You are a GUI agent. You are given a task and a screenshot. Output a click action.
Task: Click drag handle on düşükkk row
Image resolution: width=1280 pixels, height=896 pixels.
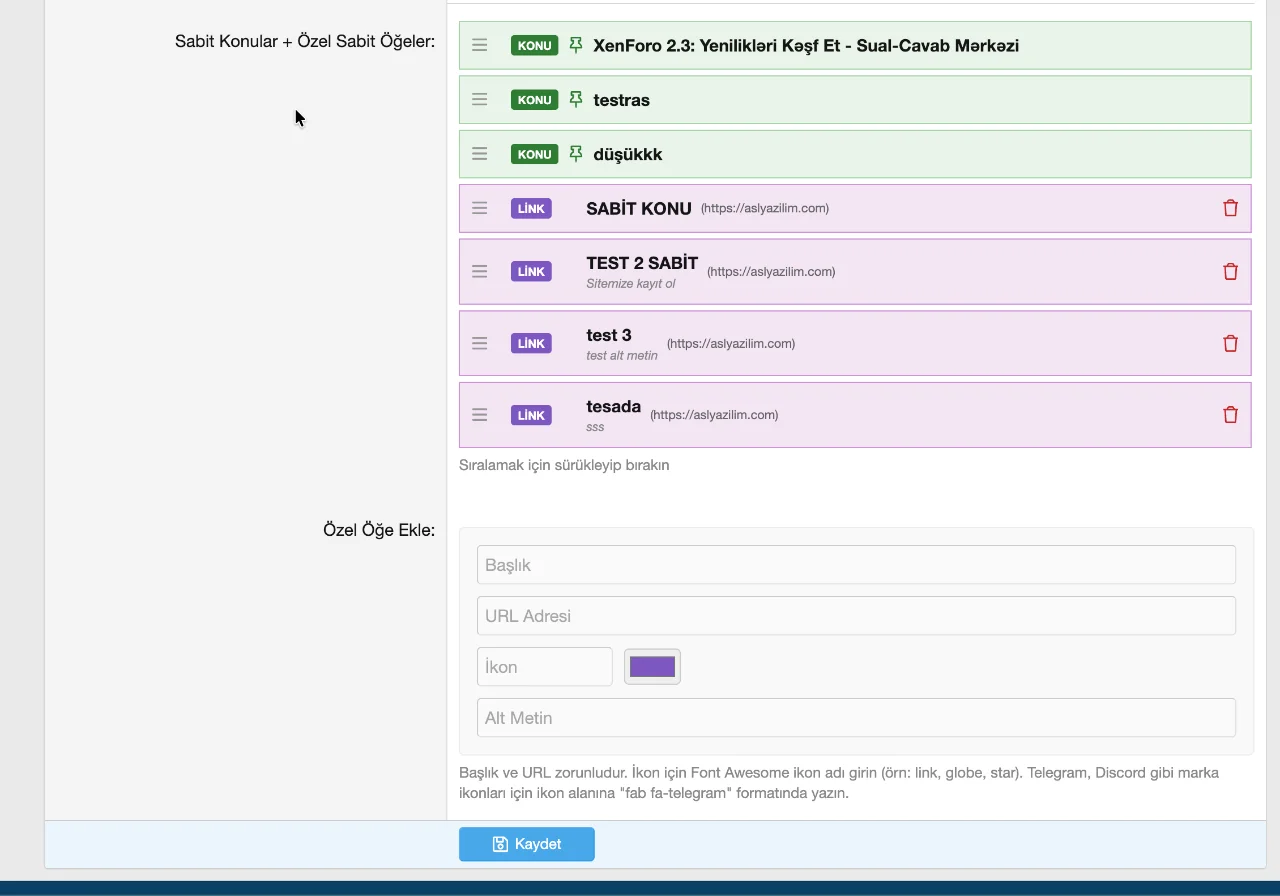coord(480,154)
